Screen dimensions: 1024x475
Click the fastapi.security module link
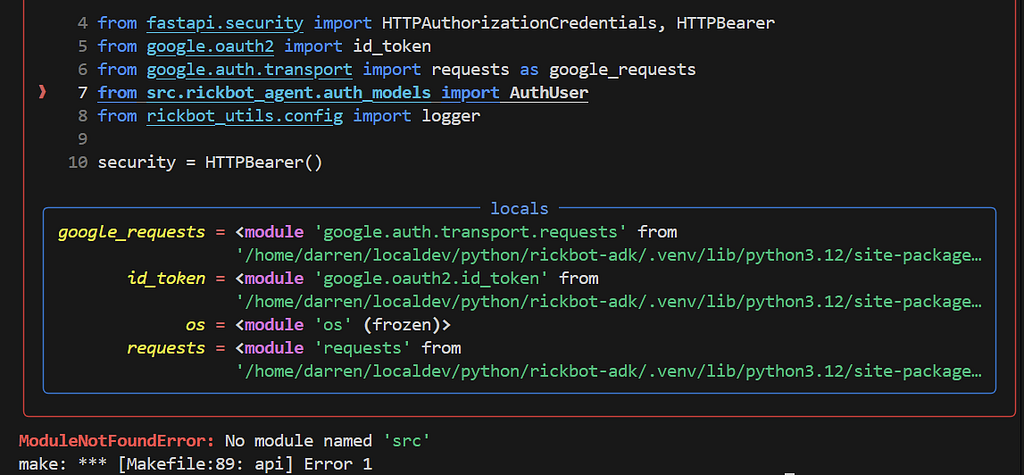(x=225, y=24)
